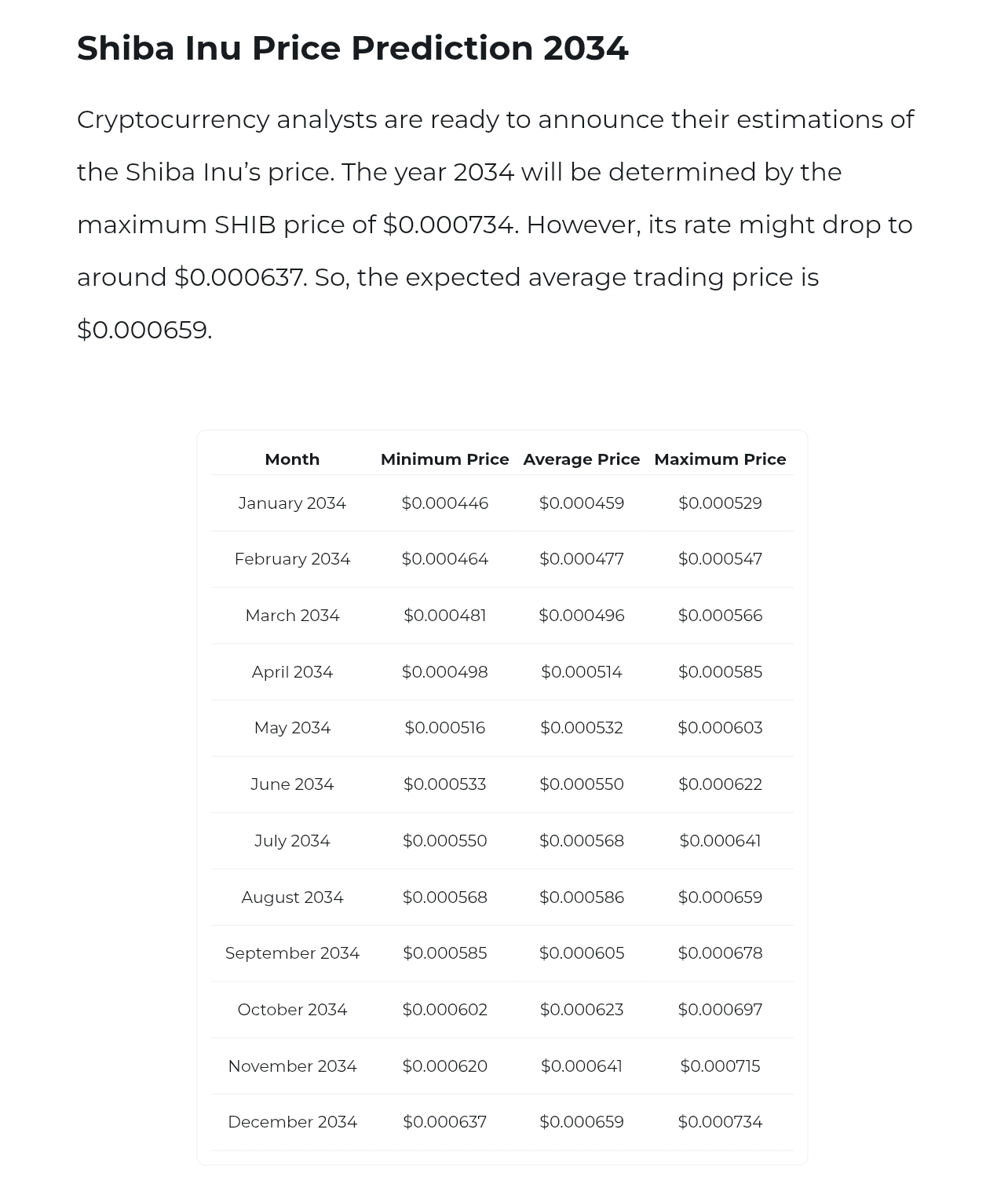Select the February 2034 row label

[x=292, y=559]
